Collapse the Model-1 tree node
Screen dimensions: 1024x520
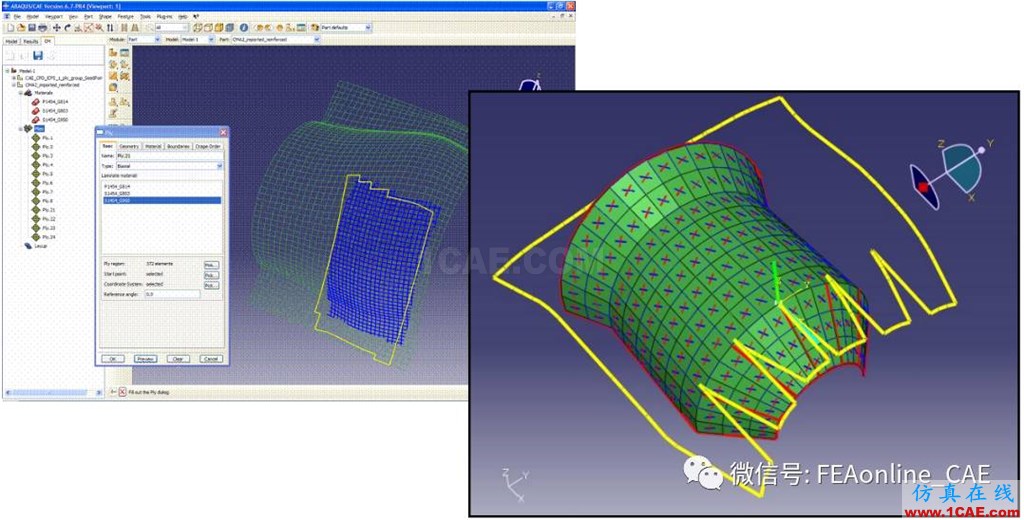tap(8, 71)
